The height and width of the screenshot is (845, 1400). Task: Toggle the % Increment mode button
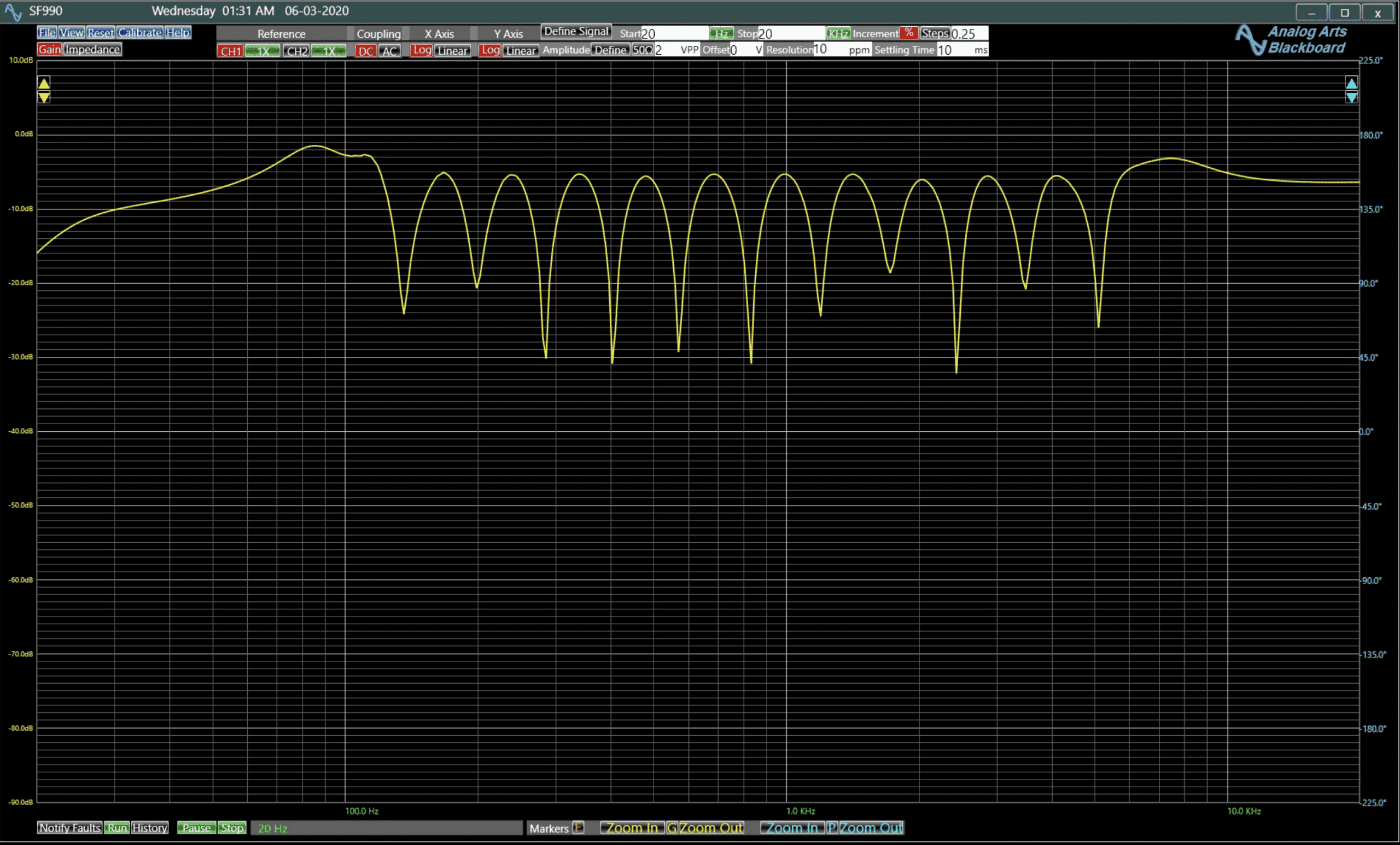[x=909, y=32]
